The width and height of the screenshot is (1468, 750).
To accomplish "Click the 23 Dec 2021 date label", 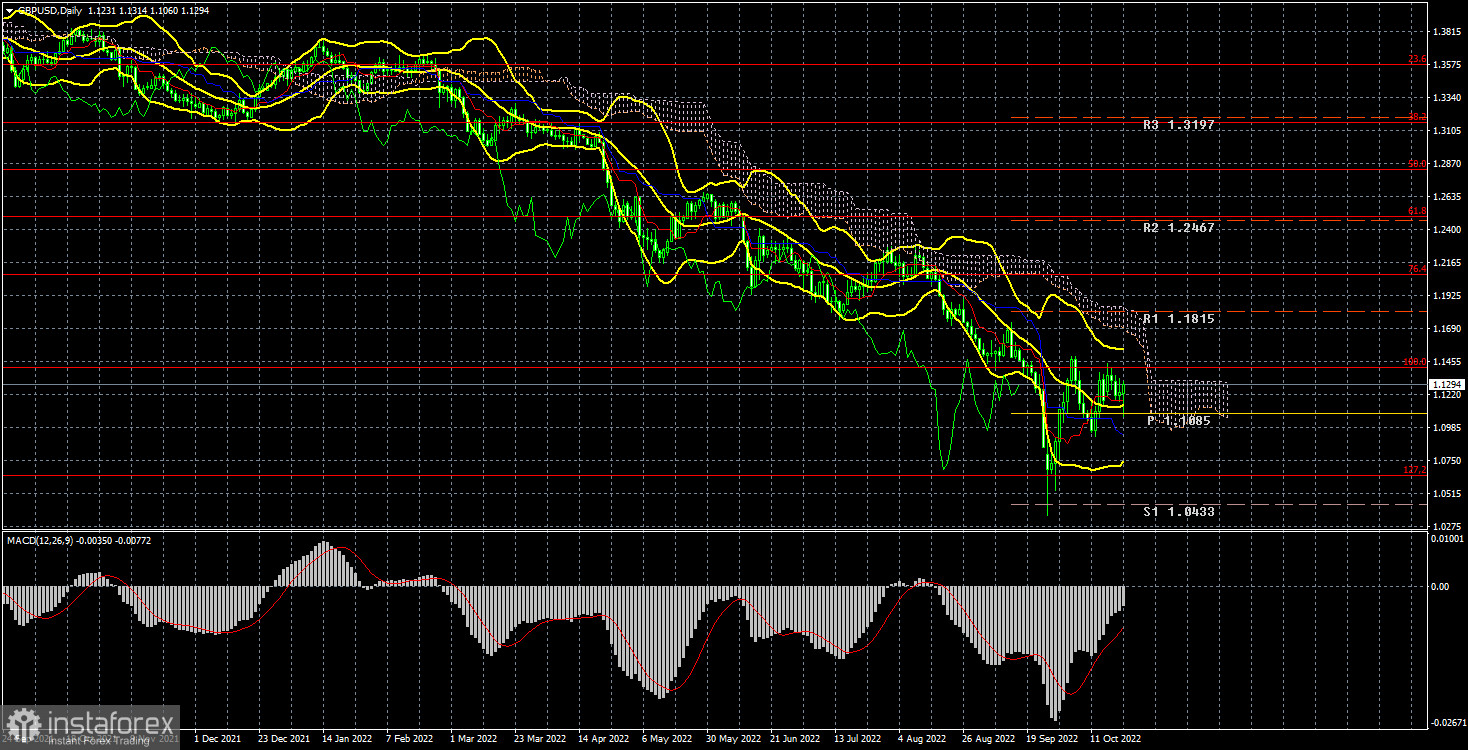I will (x=284, y=739).
